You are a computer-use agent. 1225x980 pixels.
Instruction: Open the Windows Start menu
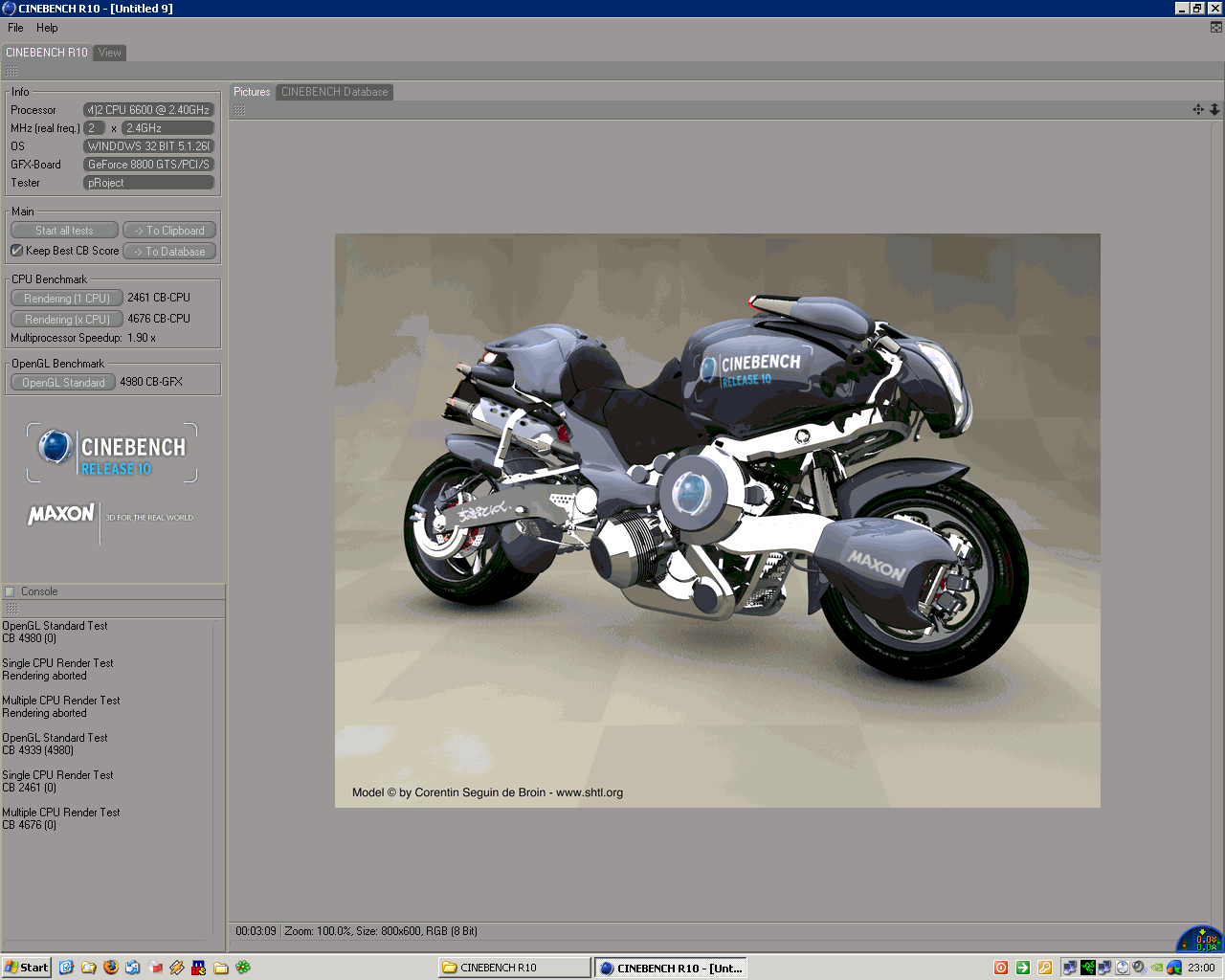pyautogui.click(x=26, y=968)
